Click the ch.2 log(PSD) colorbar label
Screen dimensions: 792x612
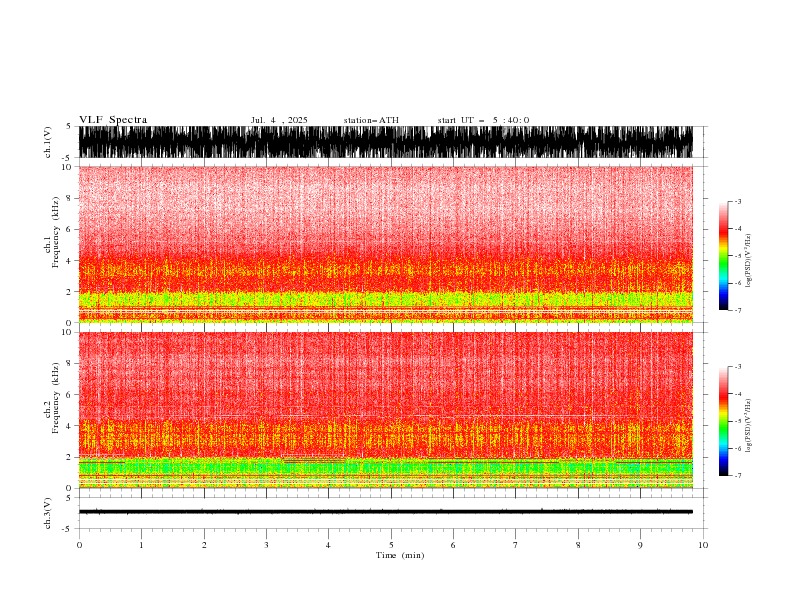click(x=748, y=426)
